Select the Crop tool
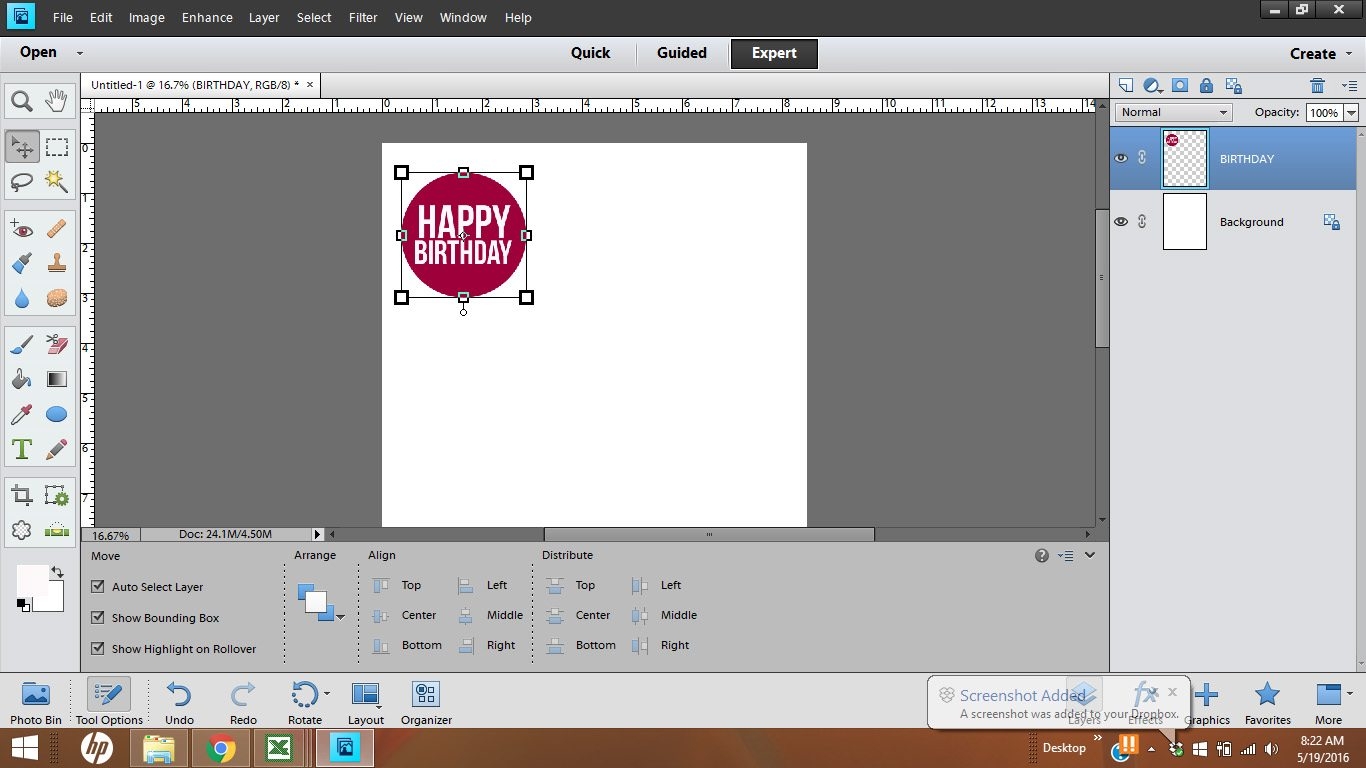Screen dimensions: 1366x768 21,495
